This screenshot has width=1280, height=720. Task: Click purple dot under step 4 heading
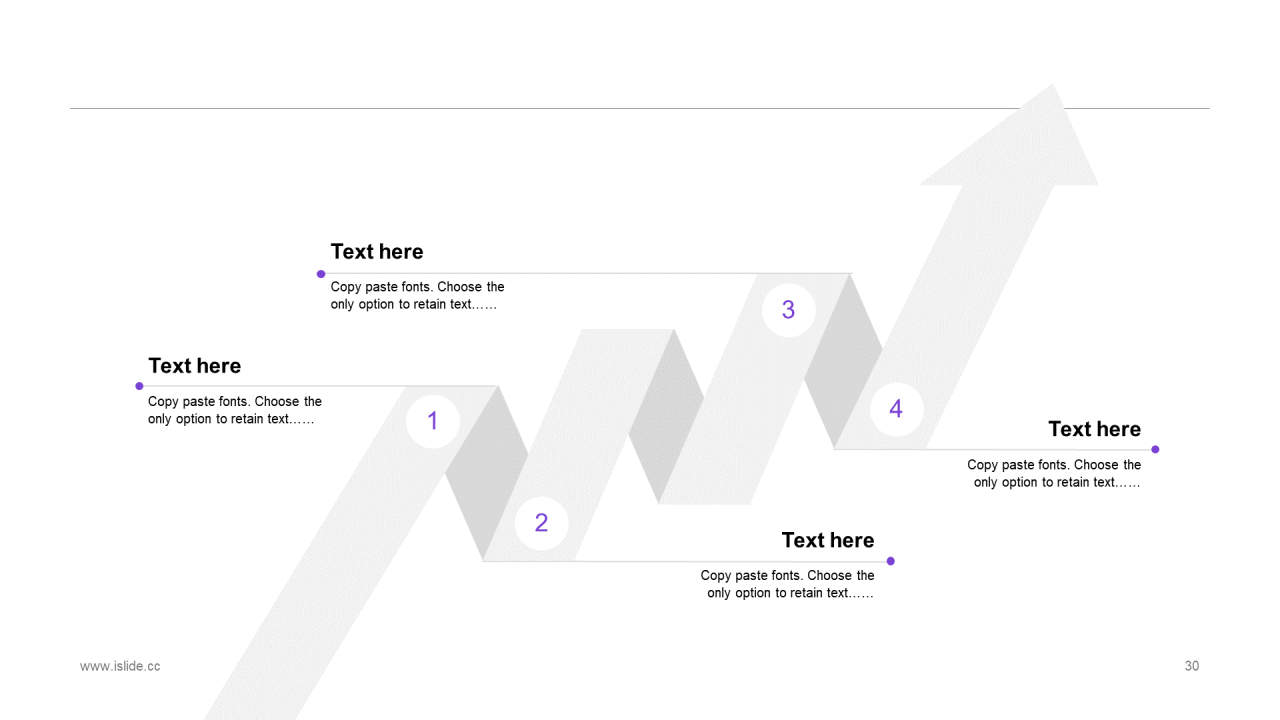[1155, 450]
